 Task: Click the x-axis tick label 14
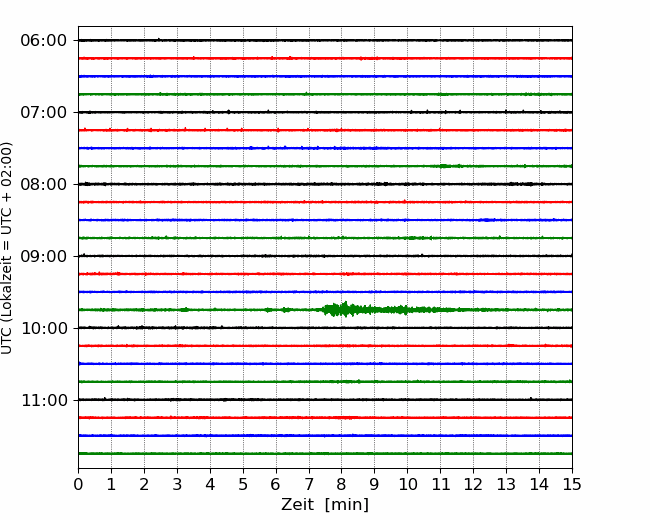click(x=539, y=484)
